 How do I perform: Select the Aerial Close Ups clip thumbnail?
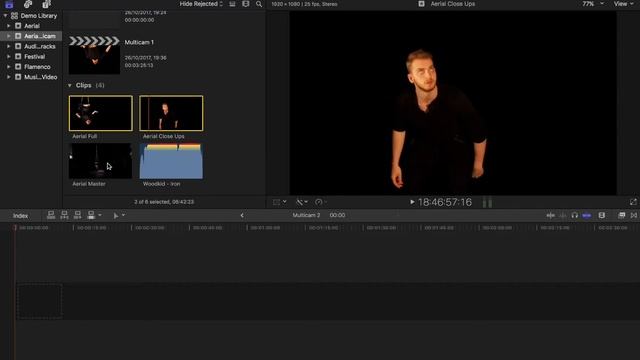point(171,113)
